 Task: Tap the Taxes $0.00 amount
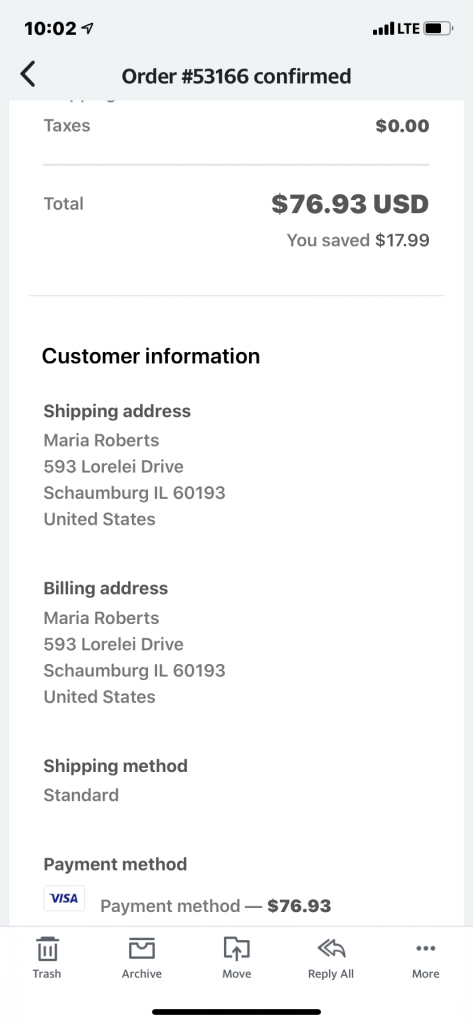click(402, 125)
